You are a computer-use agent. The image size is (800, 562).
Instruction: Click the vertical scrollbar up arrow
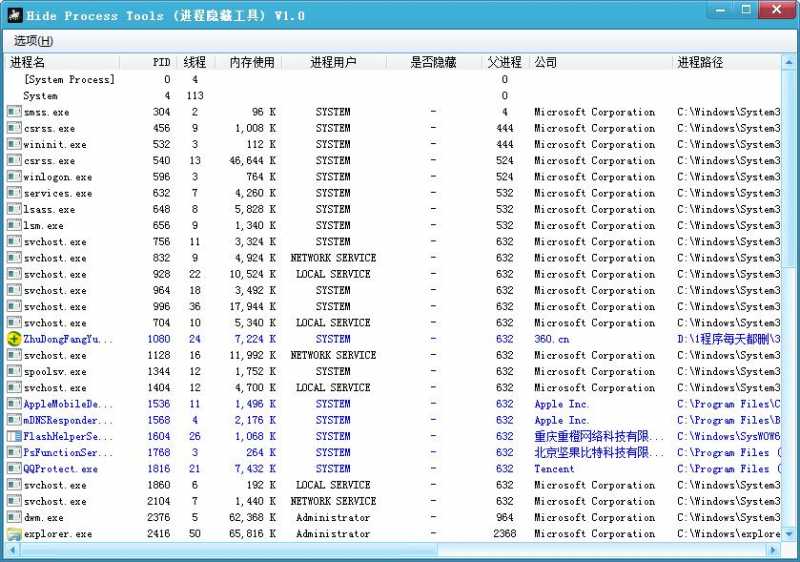point(788,62)
